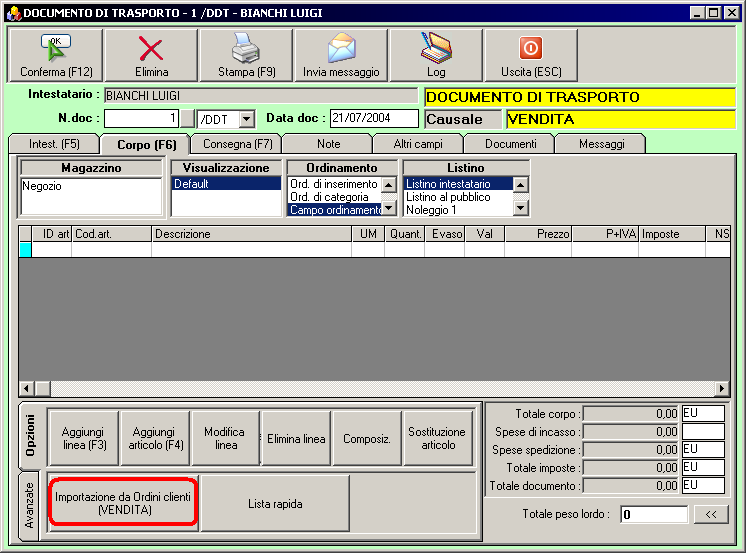Click the P+IVA column header

(x=605, y=234)
